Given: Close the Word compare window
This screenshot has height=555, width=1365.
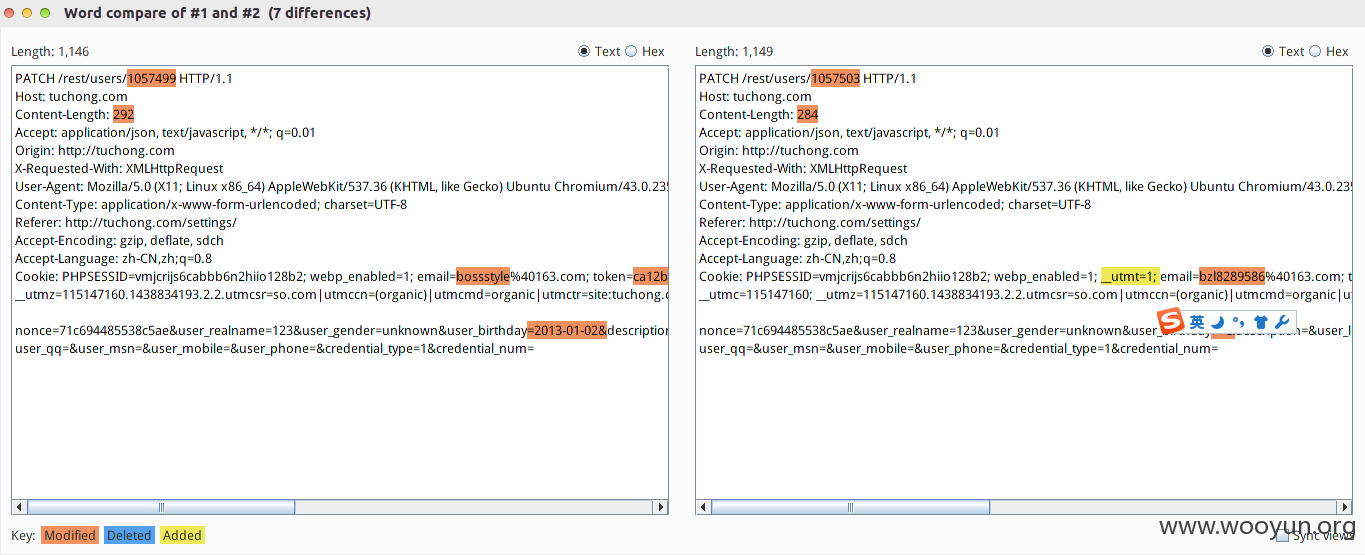Looking at the screenshot, I should [9, 13].
